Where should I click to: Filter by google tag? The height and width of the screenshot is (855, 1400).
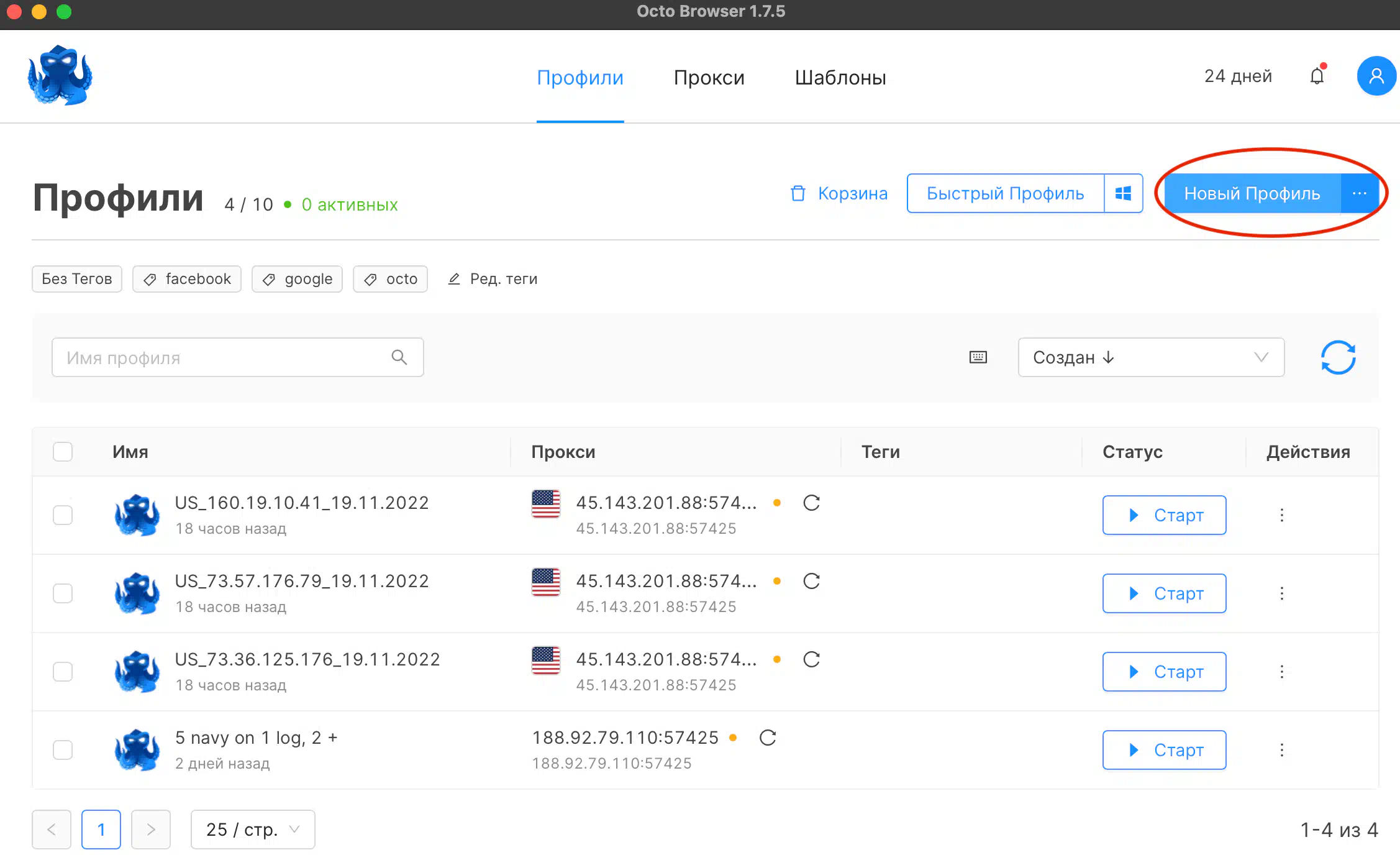297,279
